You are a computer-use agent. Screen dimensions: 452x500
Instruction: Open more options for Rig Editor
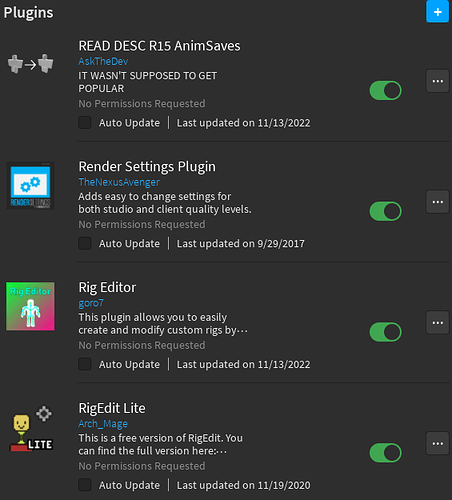coord(437,322)
